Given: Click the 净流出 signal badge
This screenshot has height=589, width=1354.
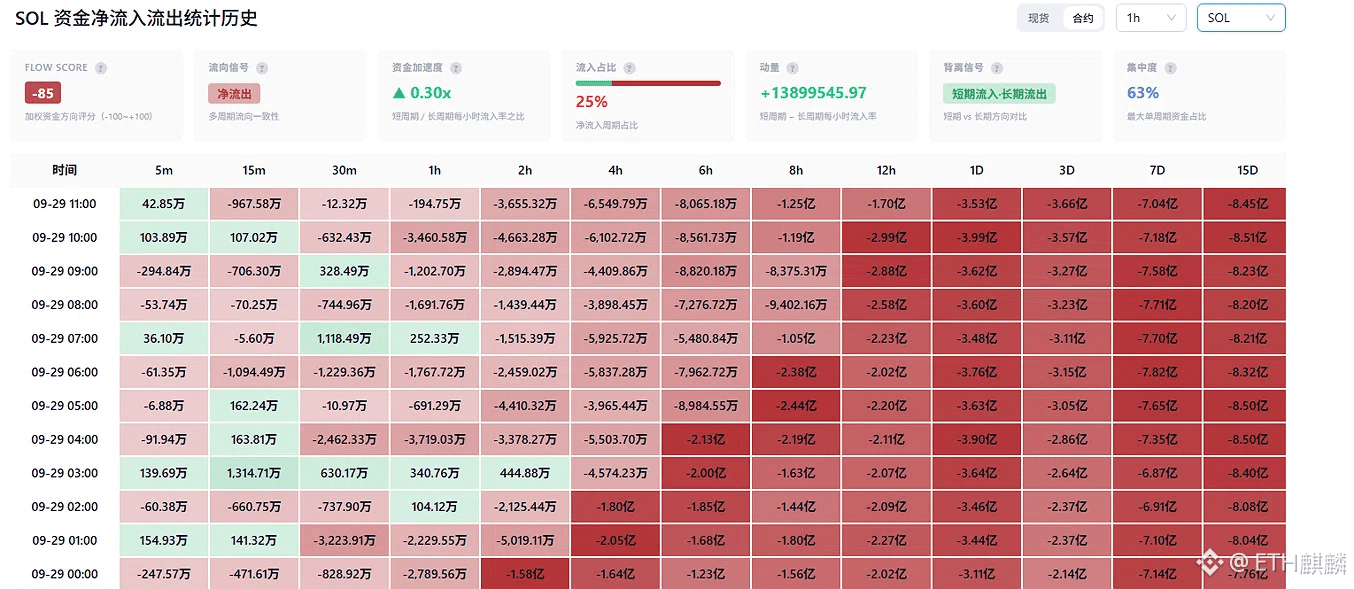Looking at the screenshot, I should click(x=235, y=94).
